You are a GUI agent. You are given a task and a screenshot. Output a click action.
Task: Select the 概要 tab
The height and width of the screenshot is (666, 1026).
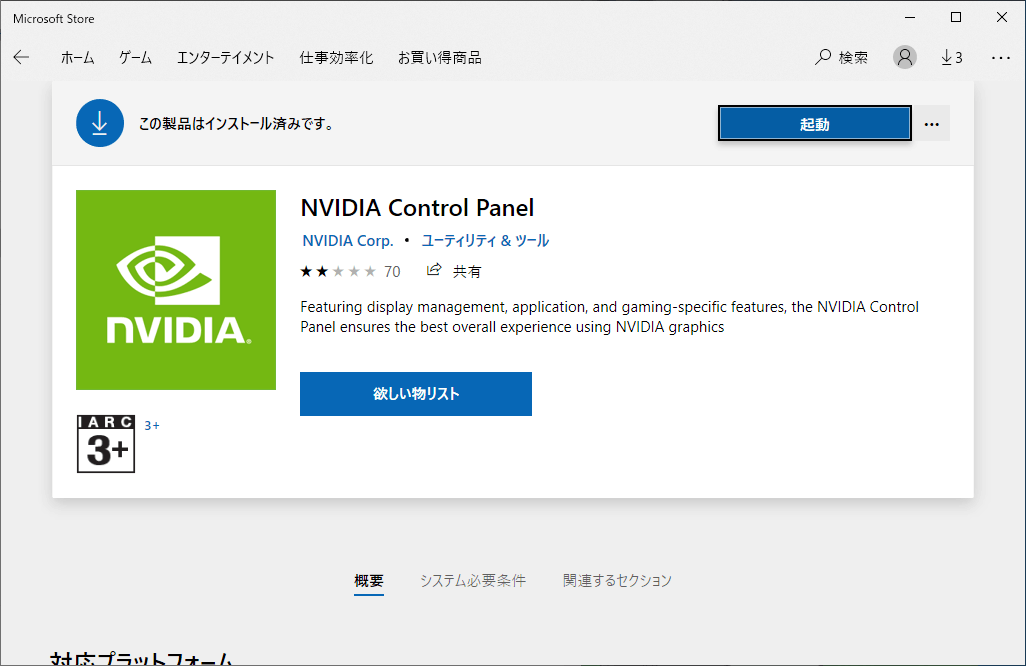pos(369,581)
